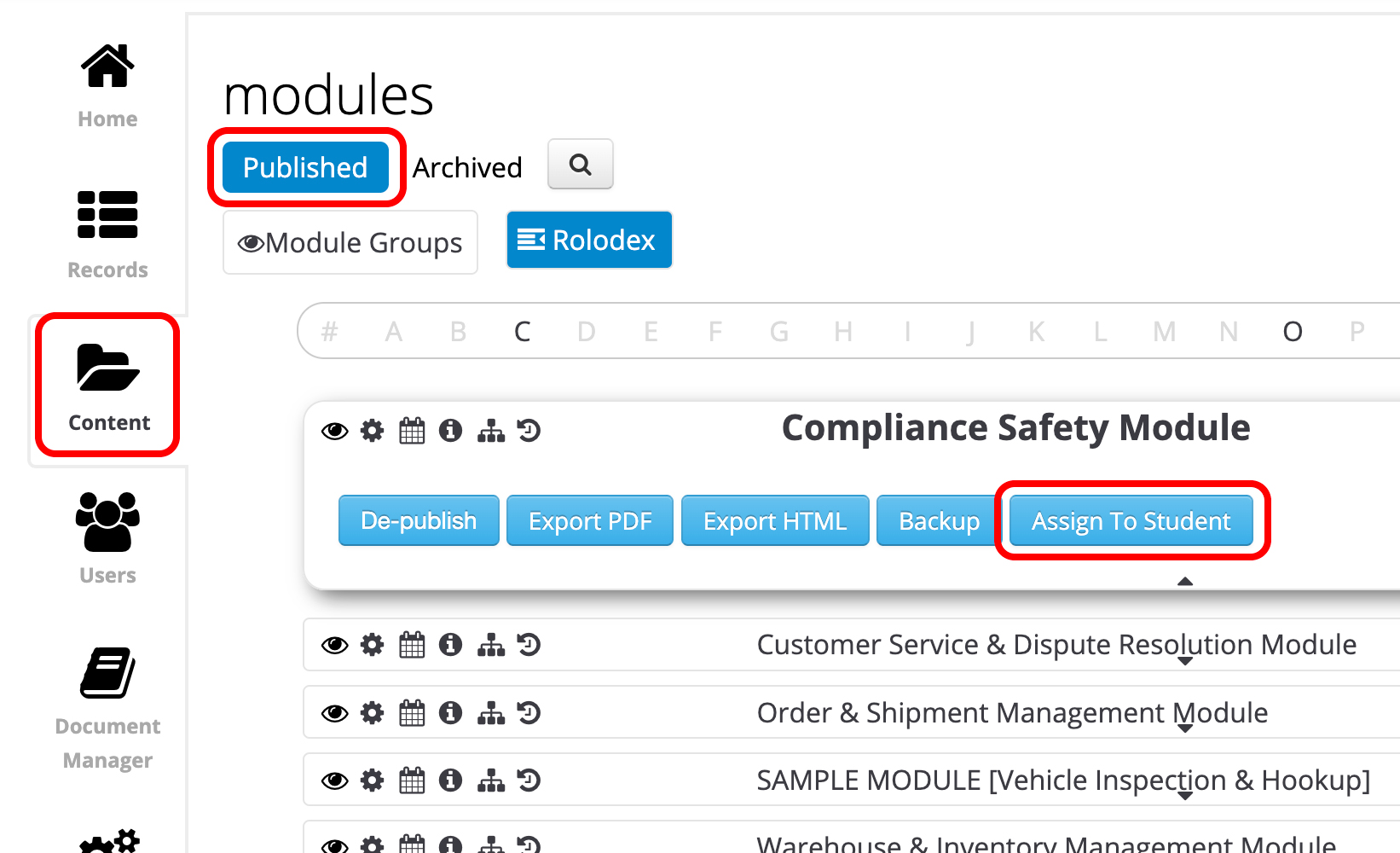Open Compliance Safety Module title
1400x853 pixels.
[x=1015, y=427]
